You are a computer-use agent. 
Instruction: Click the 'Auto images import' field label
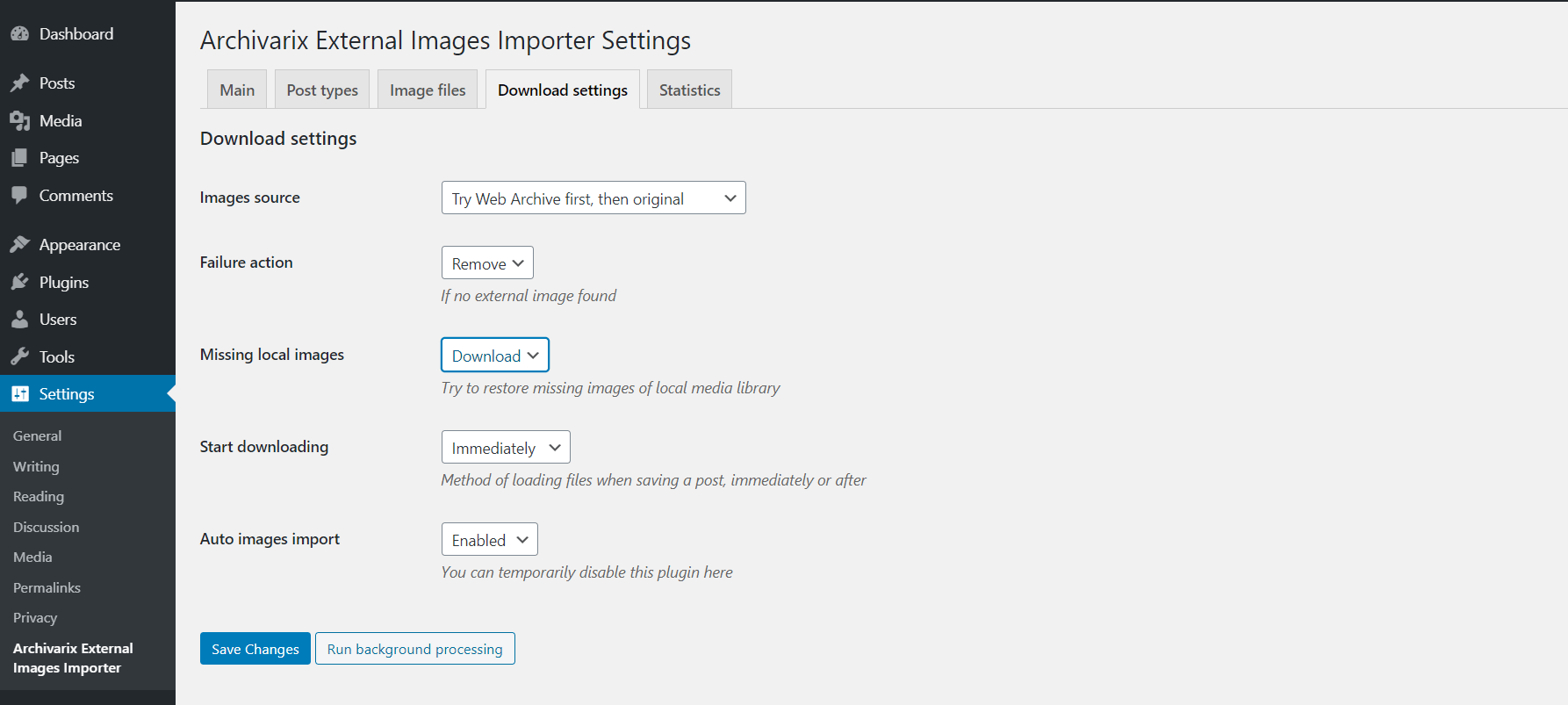(x=270, y=539)
